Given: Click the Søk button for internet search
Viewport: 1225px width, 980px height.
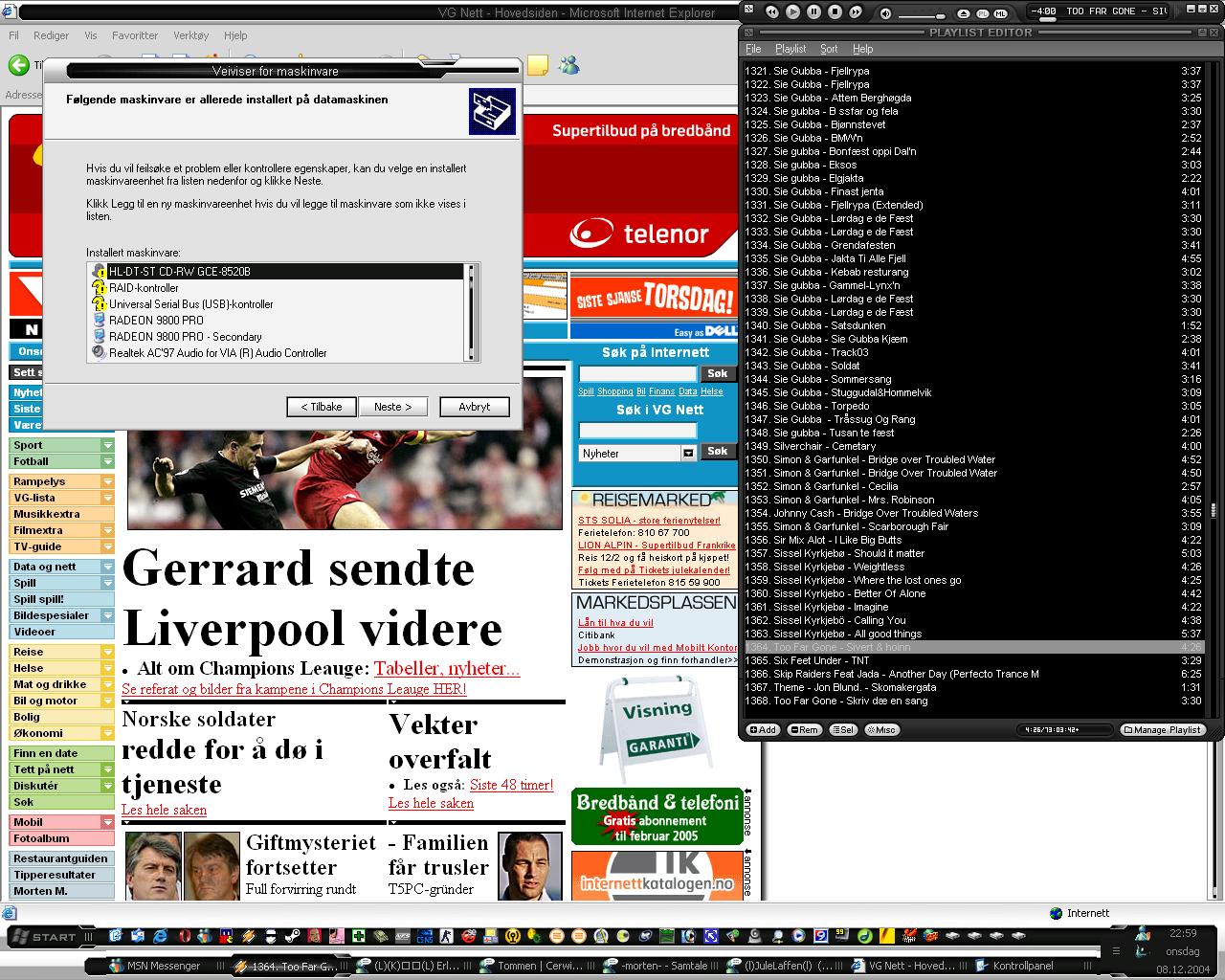Looking at the screenshot, I should (718, 373).
